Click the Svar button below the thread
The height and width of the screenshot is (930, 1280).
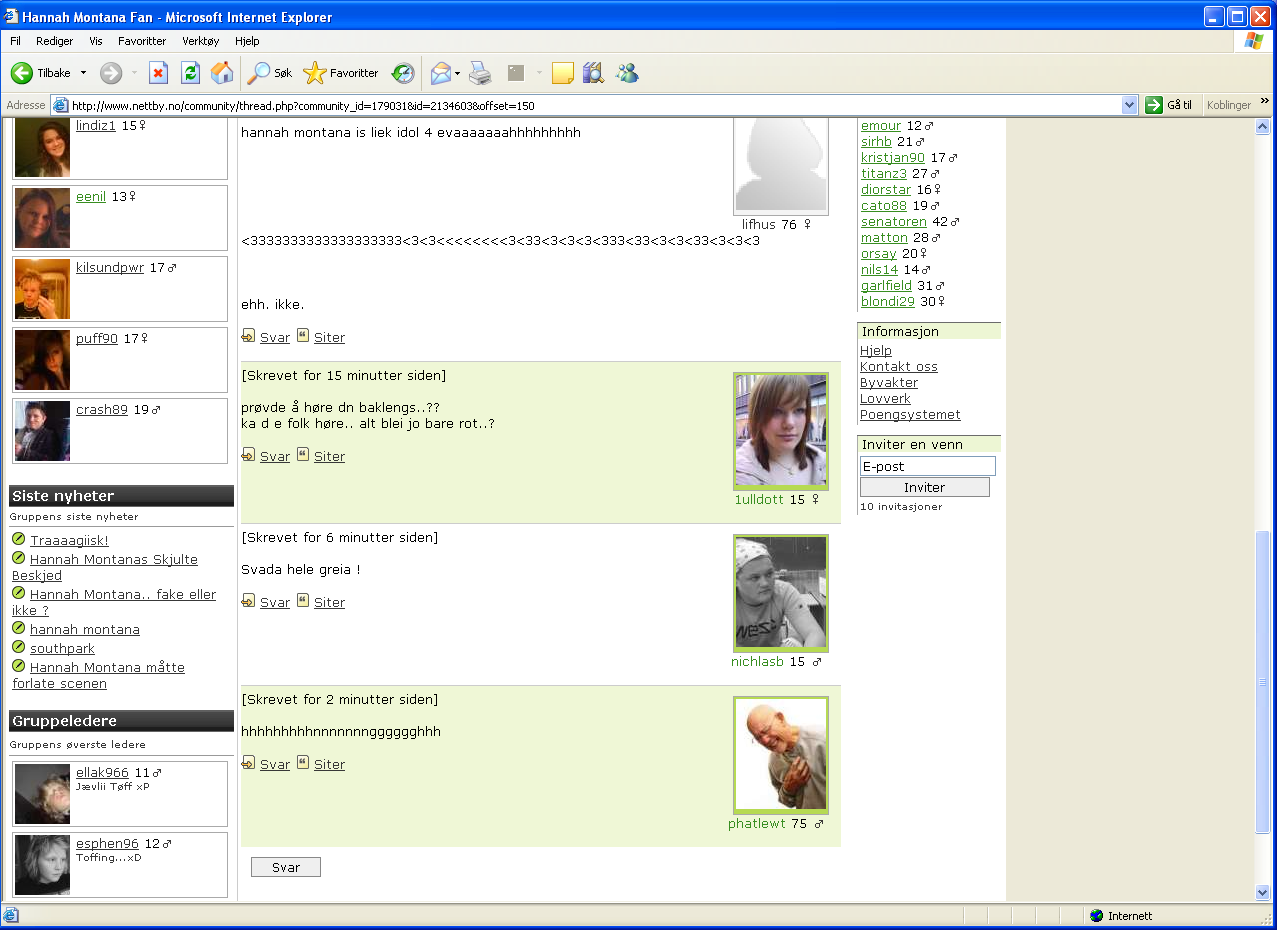286,867
